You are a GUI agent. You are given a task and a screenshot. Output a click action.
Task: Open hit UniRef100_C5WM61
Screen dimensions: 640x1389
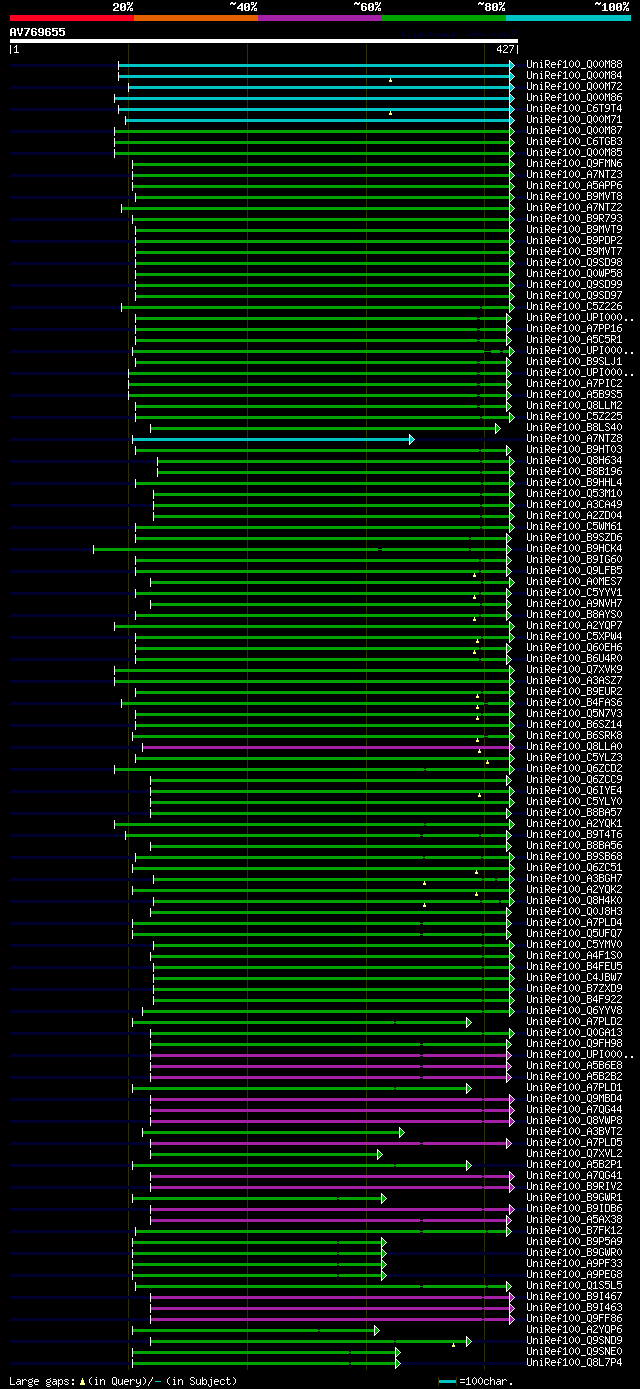tap(574, 527)
